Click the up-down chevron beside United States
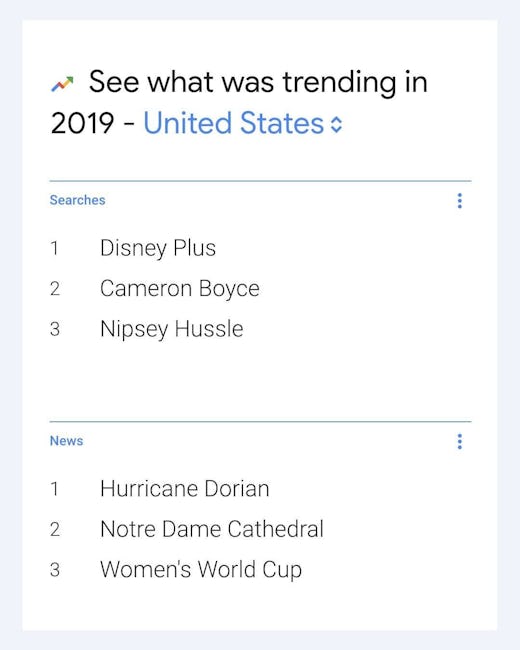Viewport: 520px width, 650px height. pos(337,124)
